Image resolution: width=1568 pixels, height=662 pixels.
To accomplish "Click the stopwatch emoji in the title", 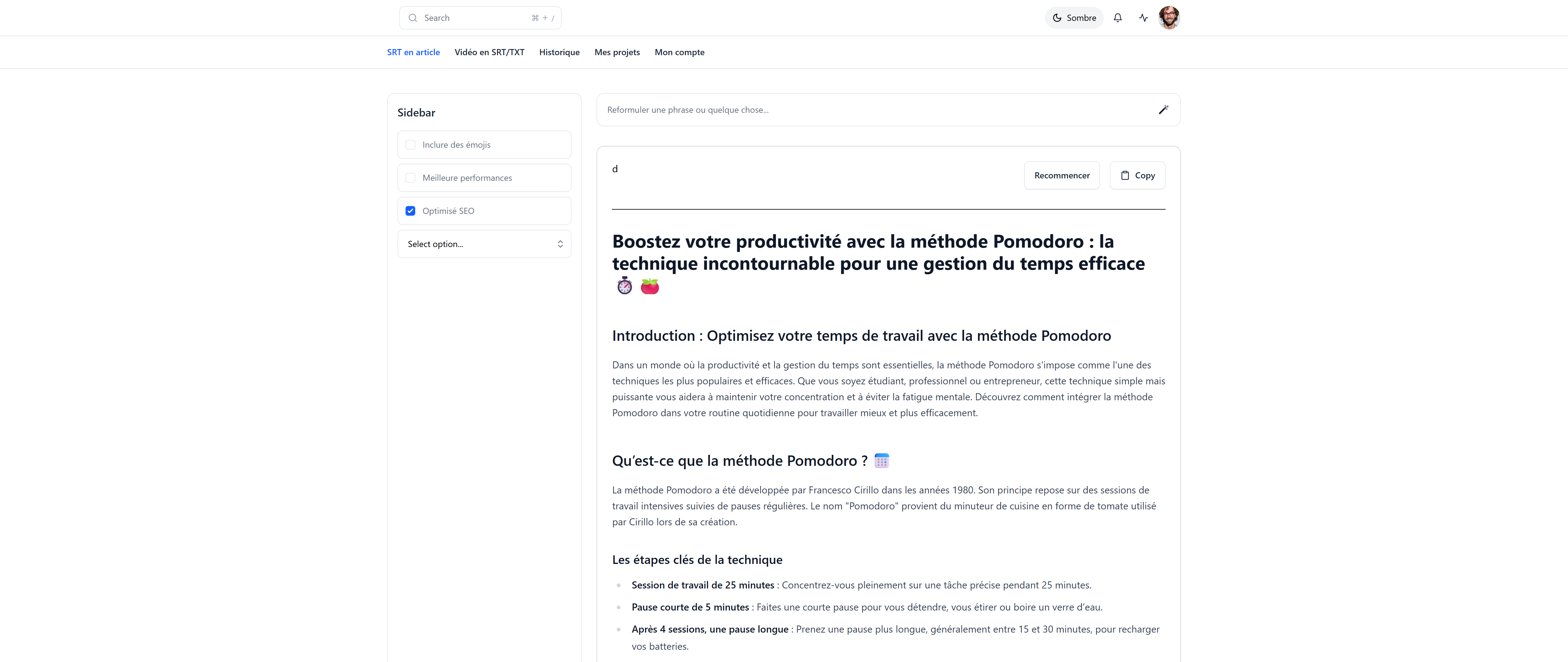I will [x=624, y=286].
